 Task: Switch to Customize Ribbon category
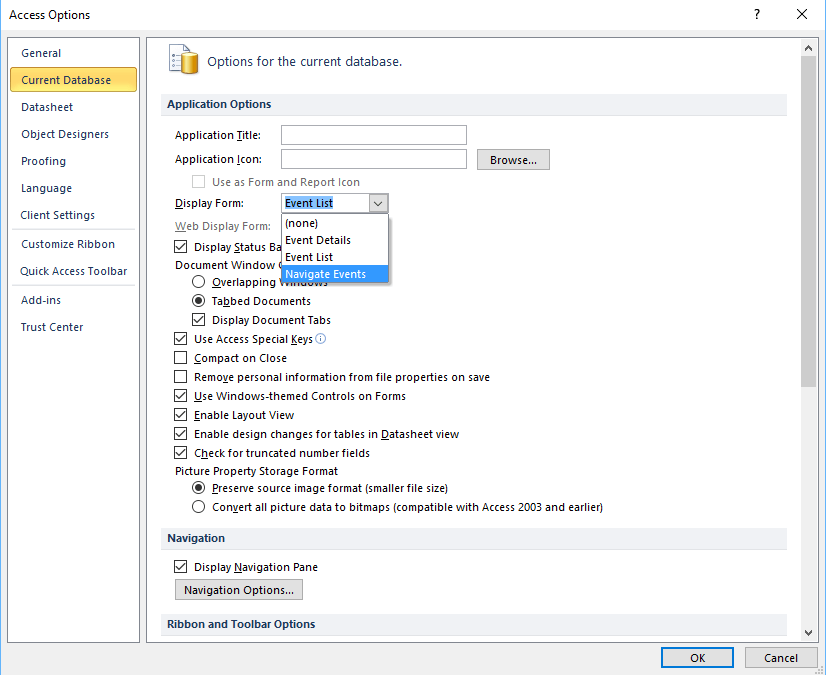coord(68,244)
